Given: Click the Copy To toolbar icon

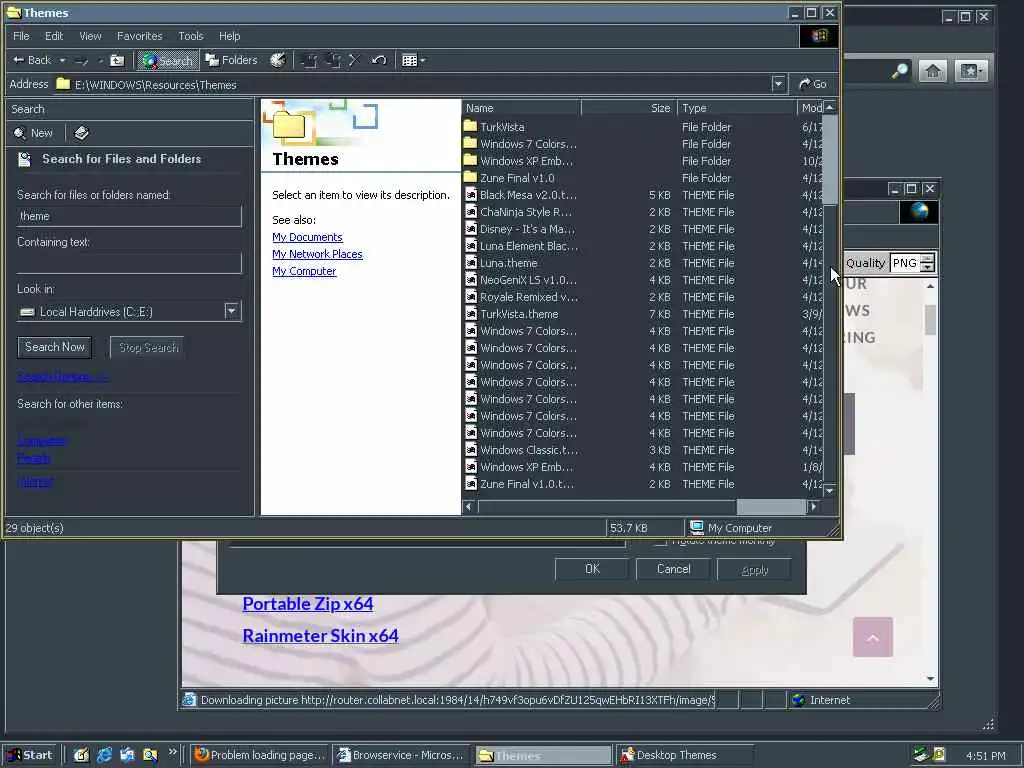Looking at the screenshot, I should coord(333,61).
